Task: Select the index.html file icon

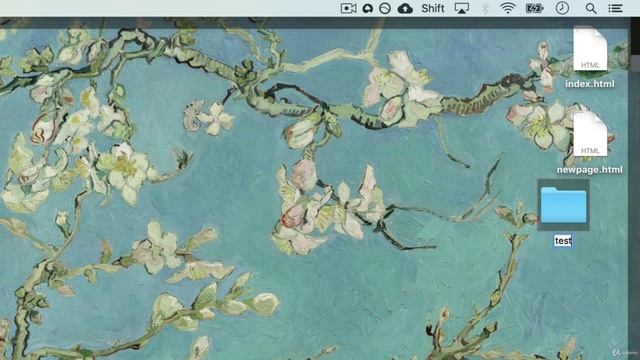Action: coord(590,49)
